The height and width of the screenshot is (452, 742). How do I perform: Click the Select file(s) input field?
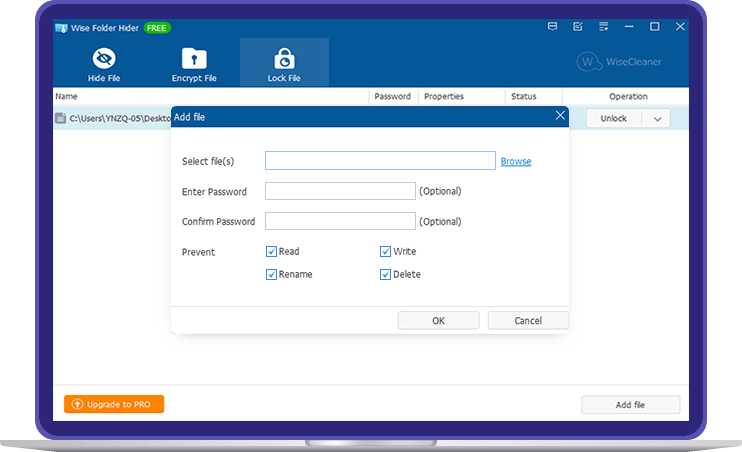pos(380,161)
